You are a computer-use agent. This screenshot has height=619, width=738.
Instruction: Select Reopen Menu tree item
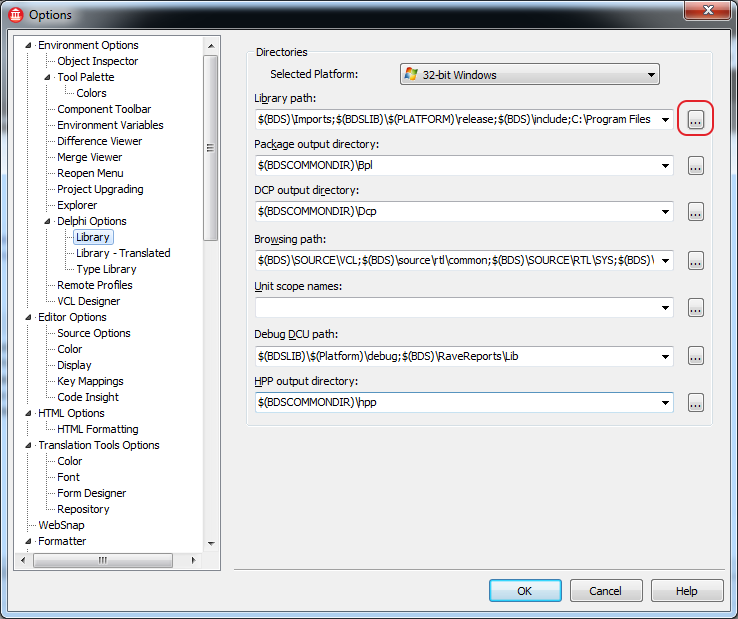coord(90,173)
